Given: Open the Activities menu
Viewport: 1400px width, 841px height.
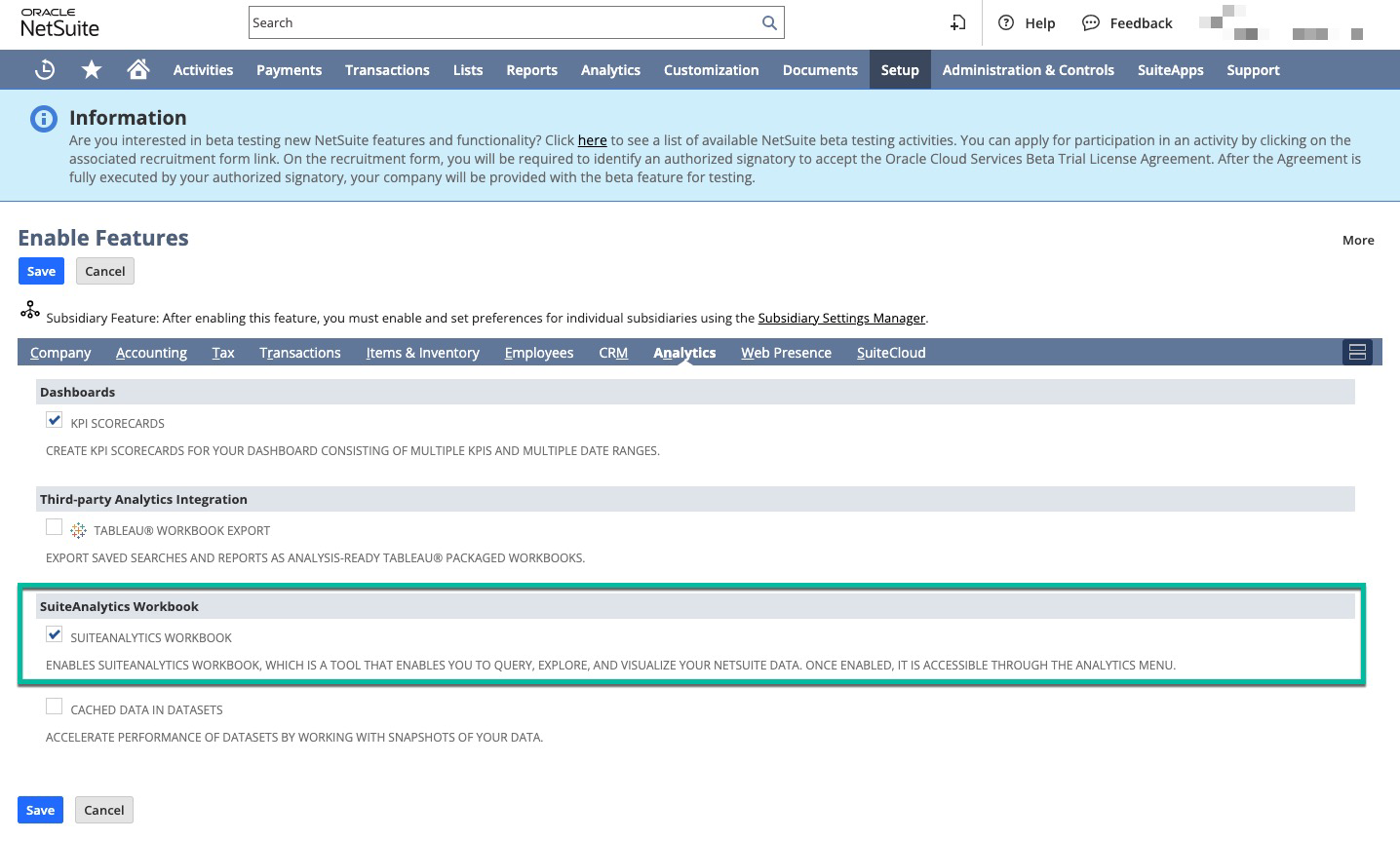Looking at the screenshot, I should click(x=203, y=70).
